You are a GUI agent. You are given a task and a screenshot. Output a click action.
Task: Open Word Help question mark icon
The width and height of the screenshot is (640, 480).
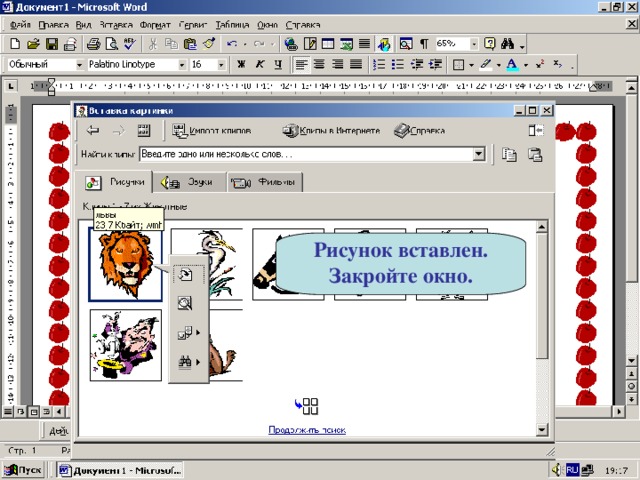[x=489, y=44]
